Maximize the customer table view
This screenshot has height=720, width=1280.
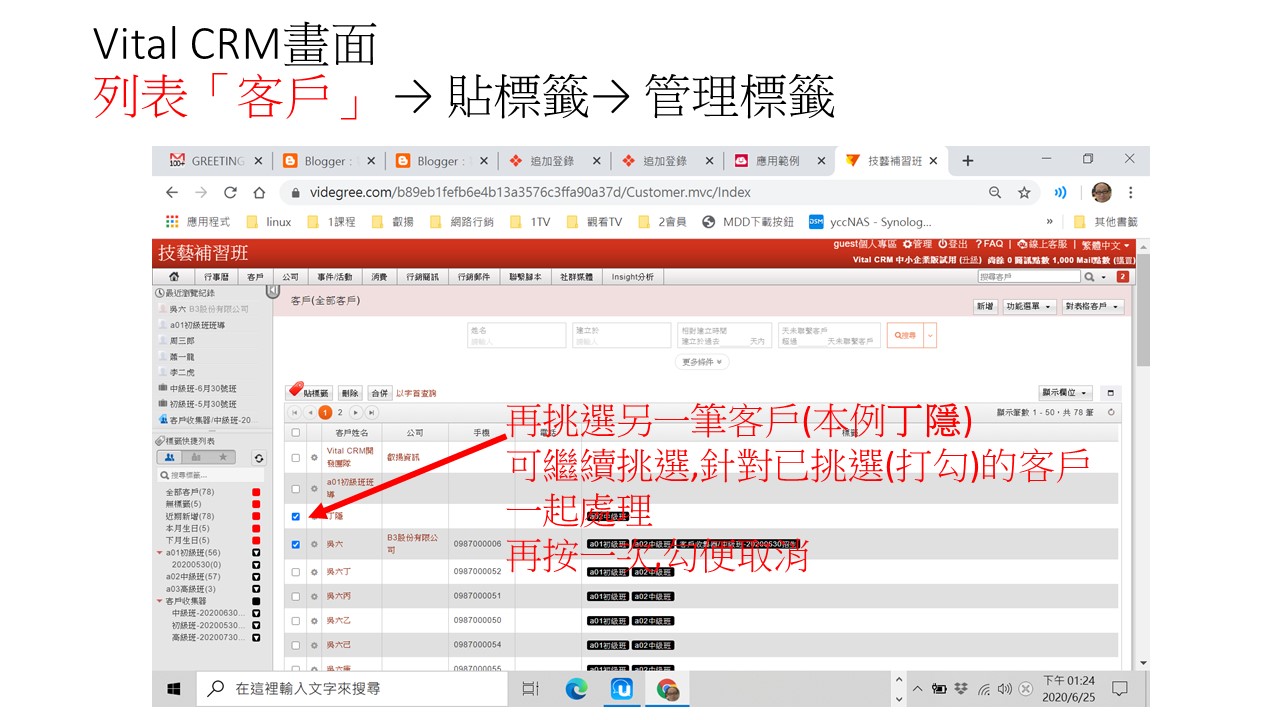1110,393
